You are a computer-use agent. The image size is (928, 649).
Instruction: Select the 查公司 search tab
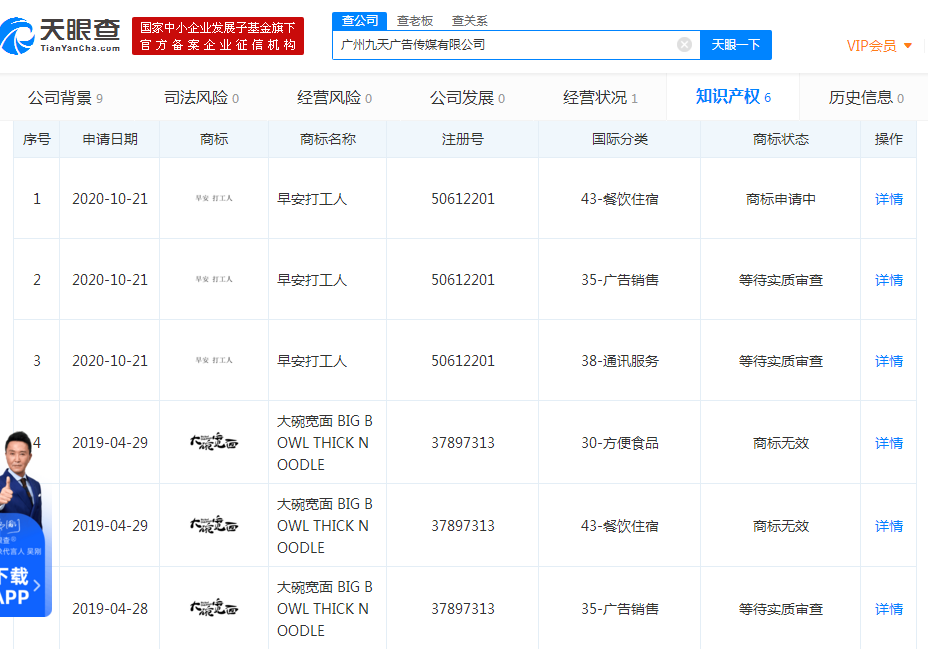360,20
